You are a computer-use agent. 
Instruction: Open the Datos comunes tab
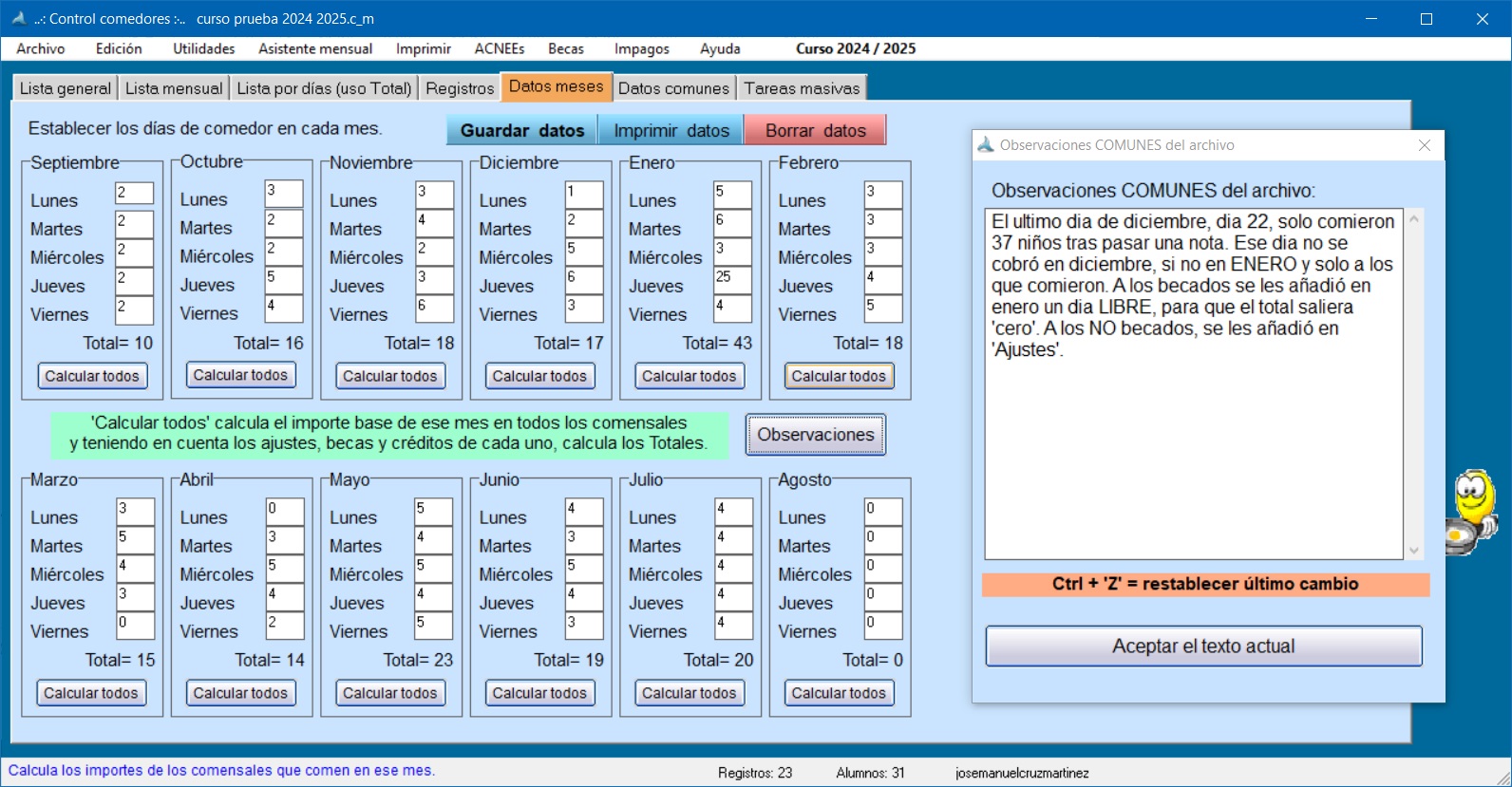[x=673, y=88]
